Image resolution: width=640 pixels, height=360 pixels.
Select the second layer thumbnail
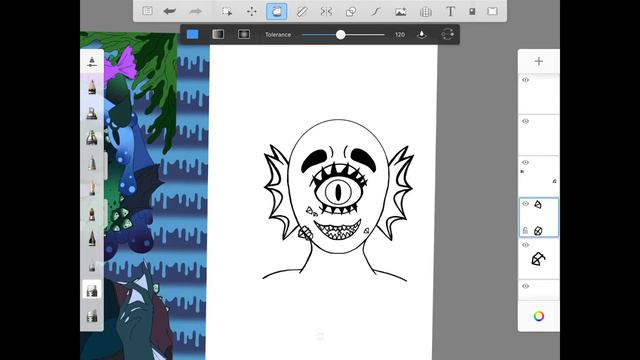coord(539,135)
